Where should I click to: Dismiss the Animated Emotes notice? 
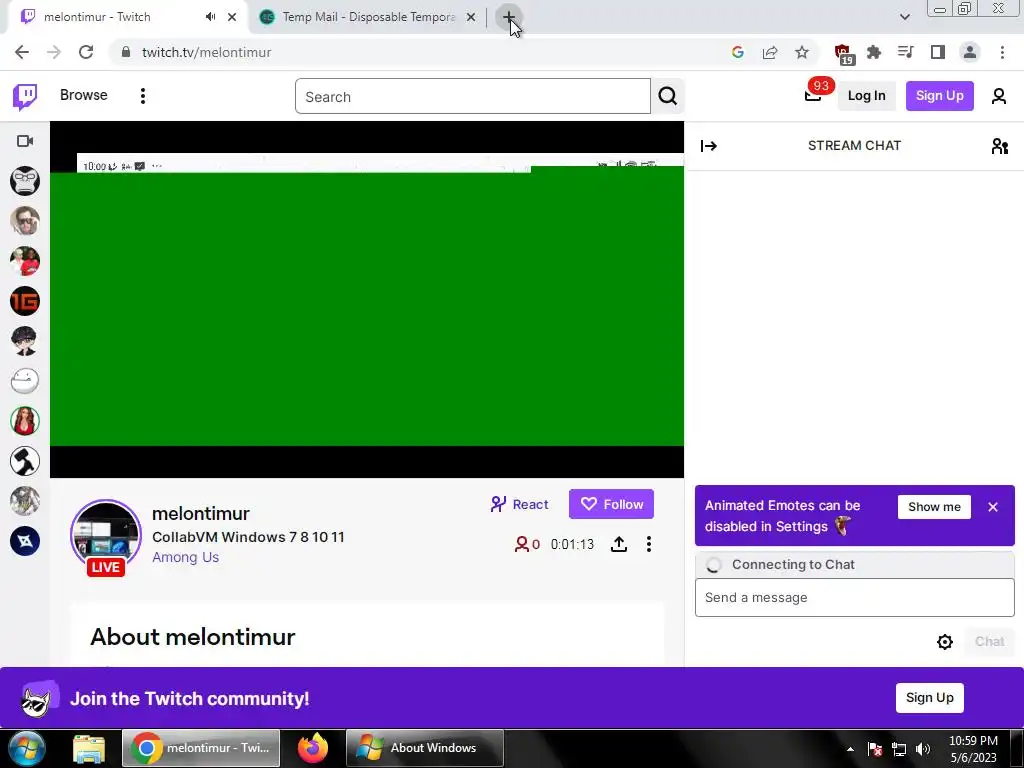[993, 507]
